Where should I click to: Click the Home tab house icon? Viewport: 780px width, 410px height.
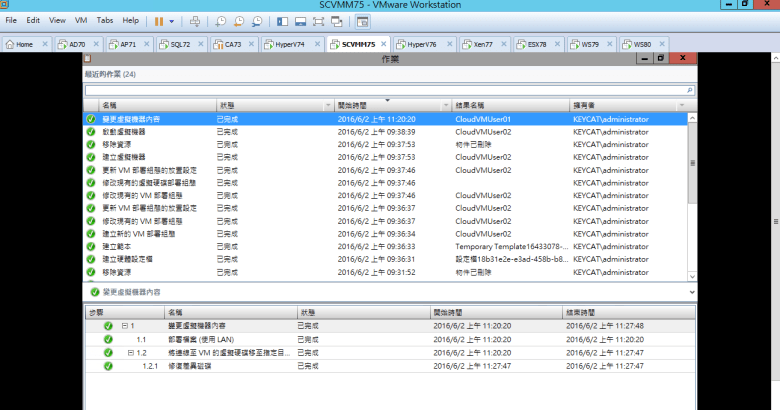point(10,44)
